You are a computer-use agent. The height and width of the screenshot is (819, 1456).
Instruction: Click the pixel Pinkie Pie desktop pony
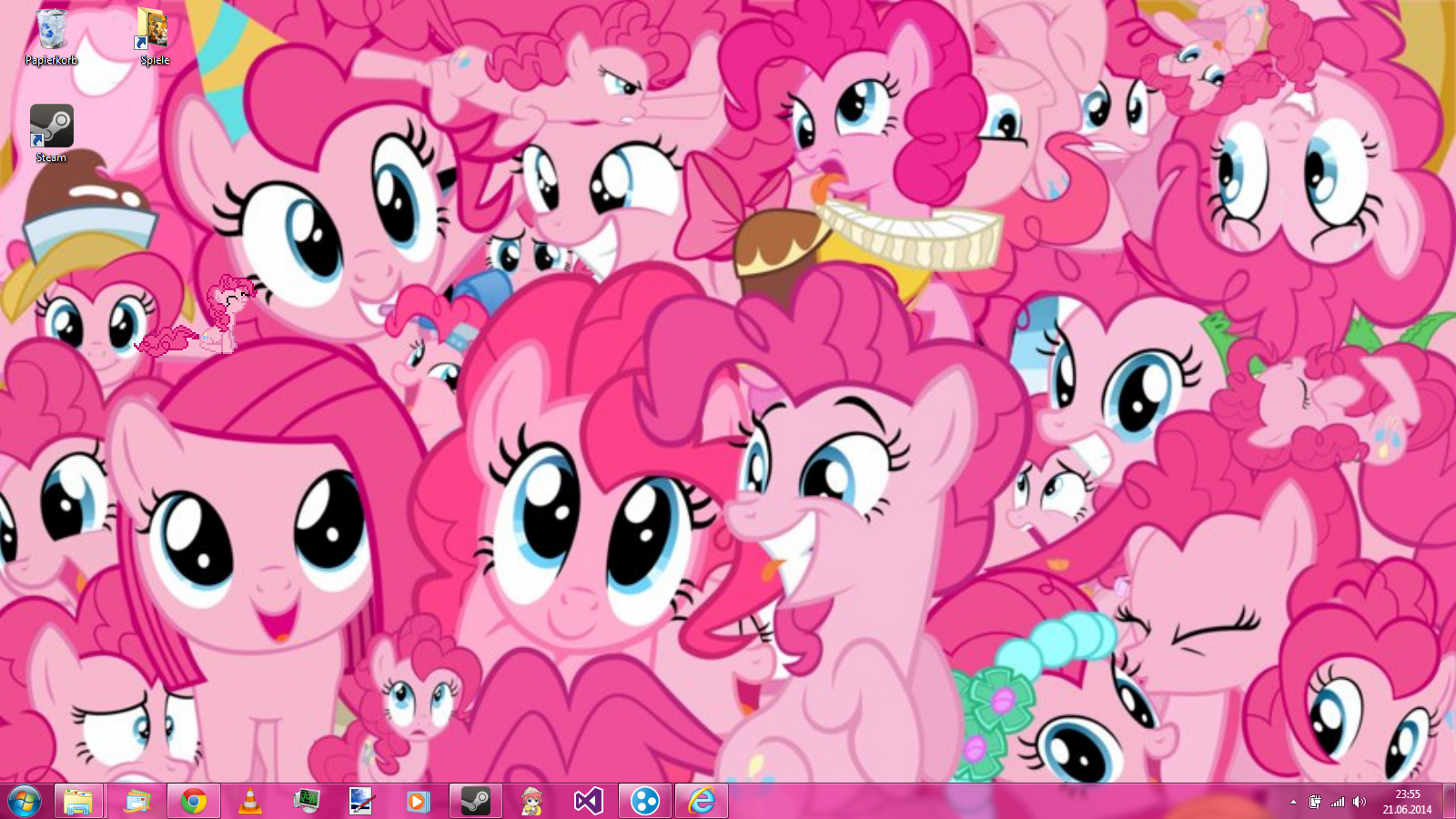197,316
